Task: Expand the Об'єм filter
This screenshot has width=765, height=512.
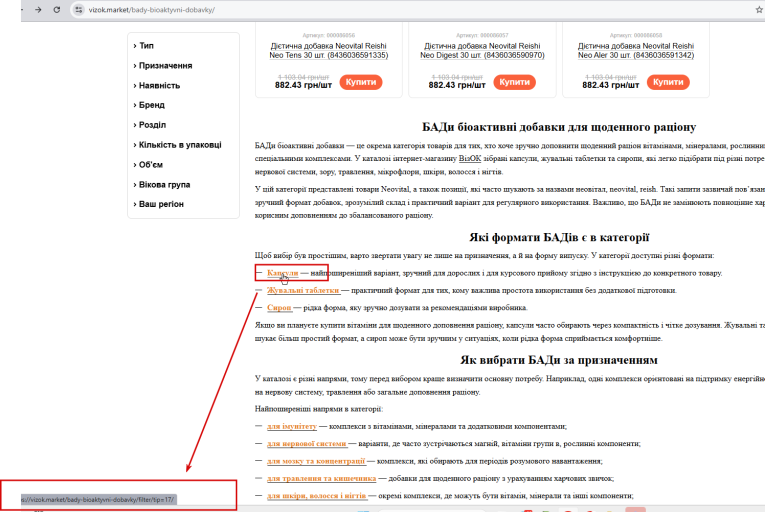Action: pos(148,165)
